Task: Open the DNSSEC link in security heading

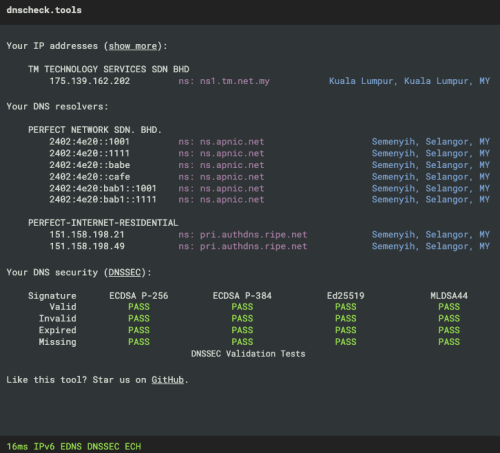Action: coord(125,272)
